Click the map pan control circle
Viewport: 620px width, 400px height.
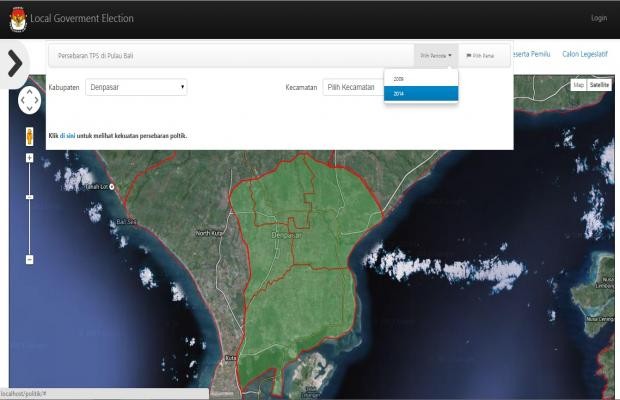tap(29, 101)
